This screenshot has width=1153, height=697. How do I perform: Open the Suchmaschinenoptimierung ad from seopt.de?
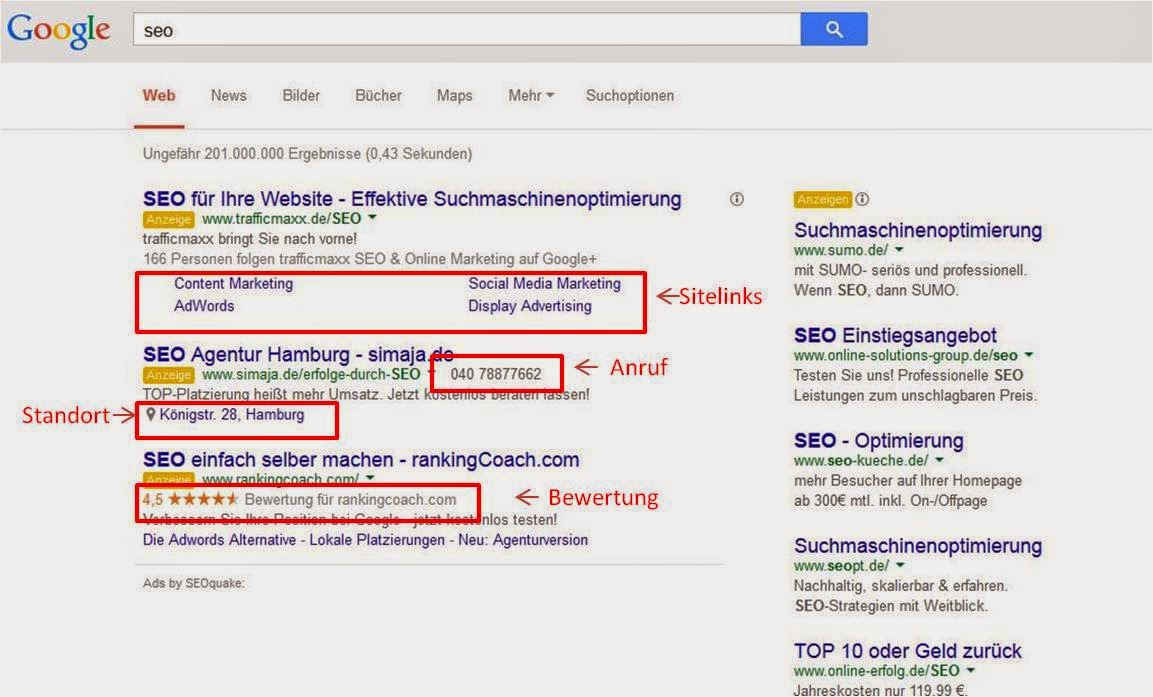click(918, 546)
